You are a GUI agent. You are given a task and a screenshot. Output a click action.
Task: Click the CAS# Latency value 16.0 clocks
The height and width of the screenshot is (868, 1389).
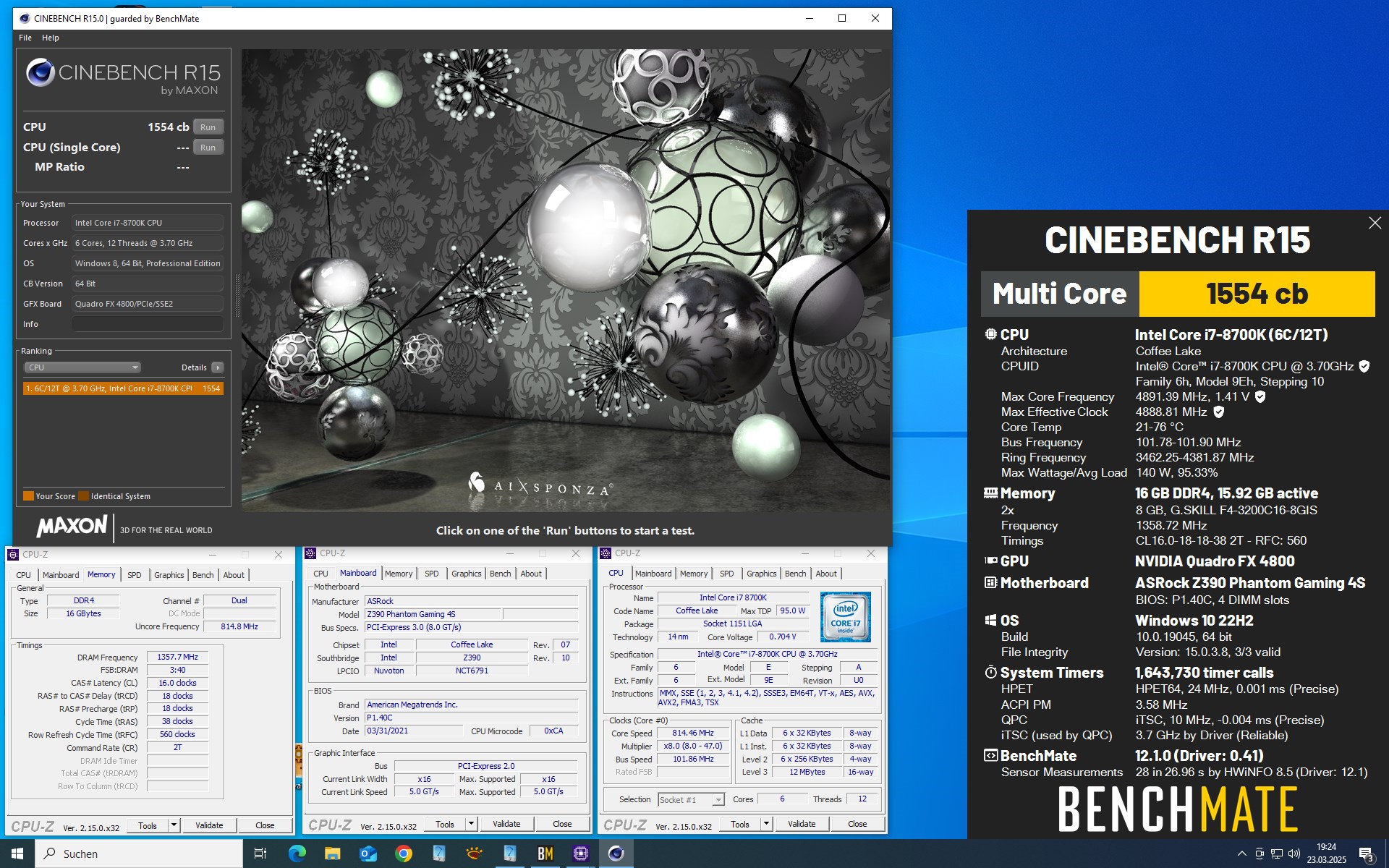click(x=177, y=683)
